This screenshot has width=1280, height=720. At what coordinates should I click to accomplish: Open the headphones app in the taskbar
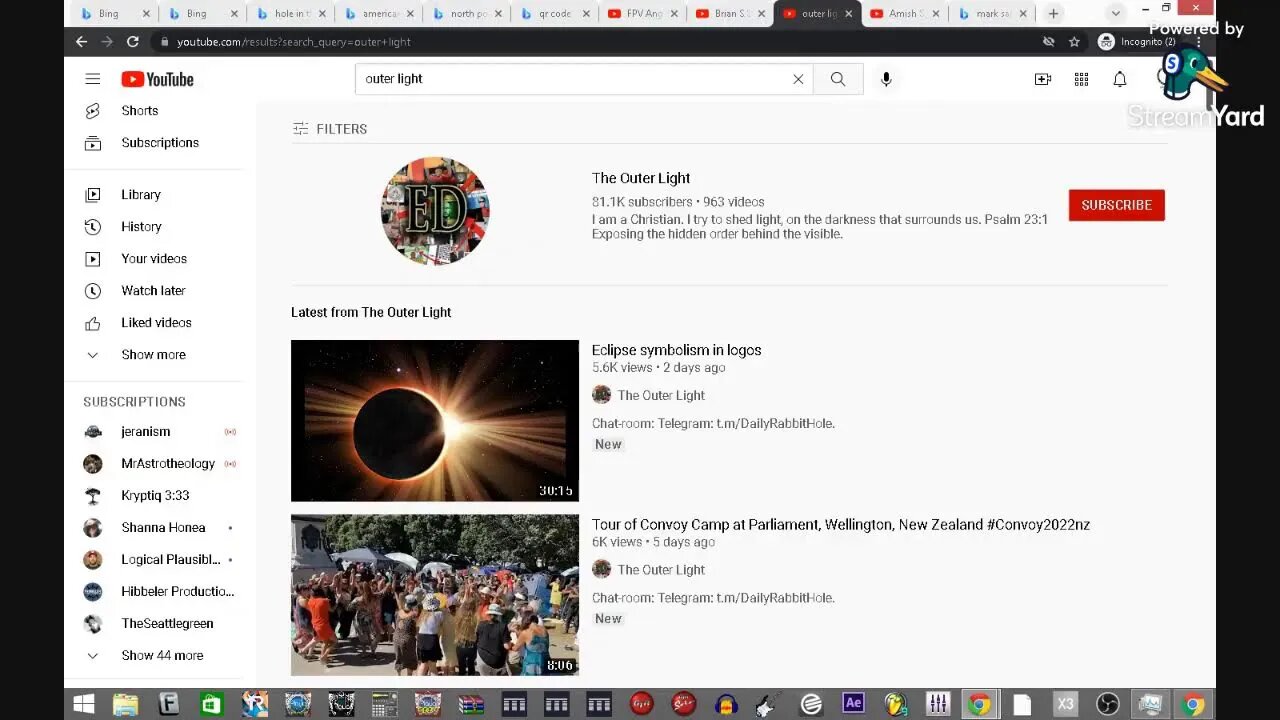pos(726,704)
